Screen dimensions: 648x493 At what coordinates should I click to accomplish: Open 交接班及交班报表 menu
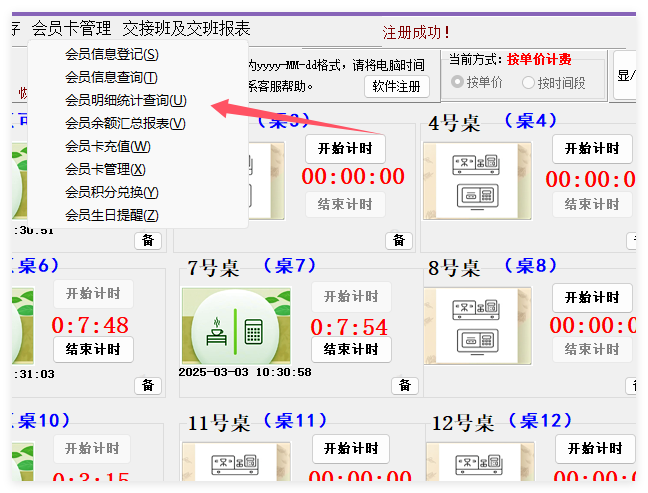[x=186, y=29]
